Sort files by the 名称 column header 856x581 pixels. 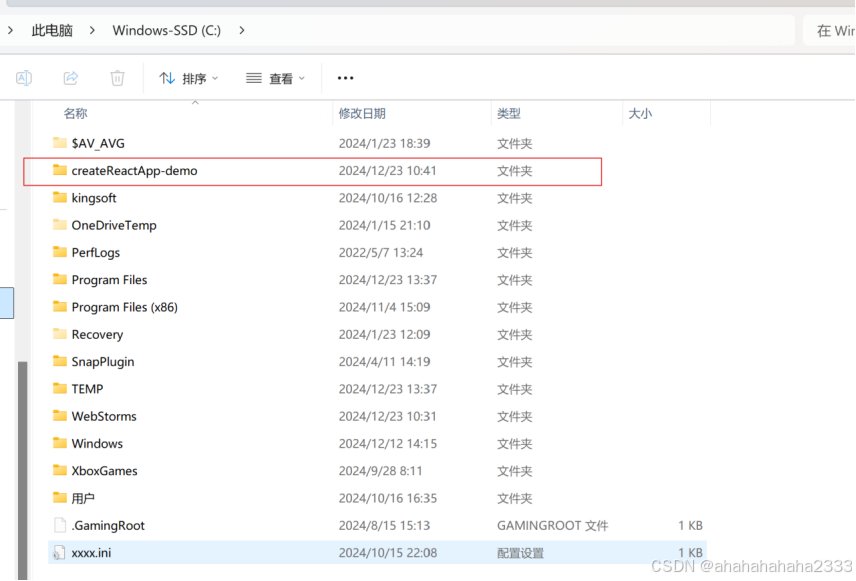[77, 113]
